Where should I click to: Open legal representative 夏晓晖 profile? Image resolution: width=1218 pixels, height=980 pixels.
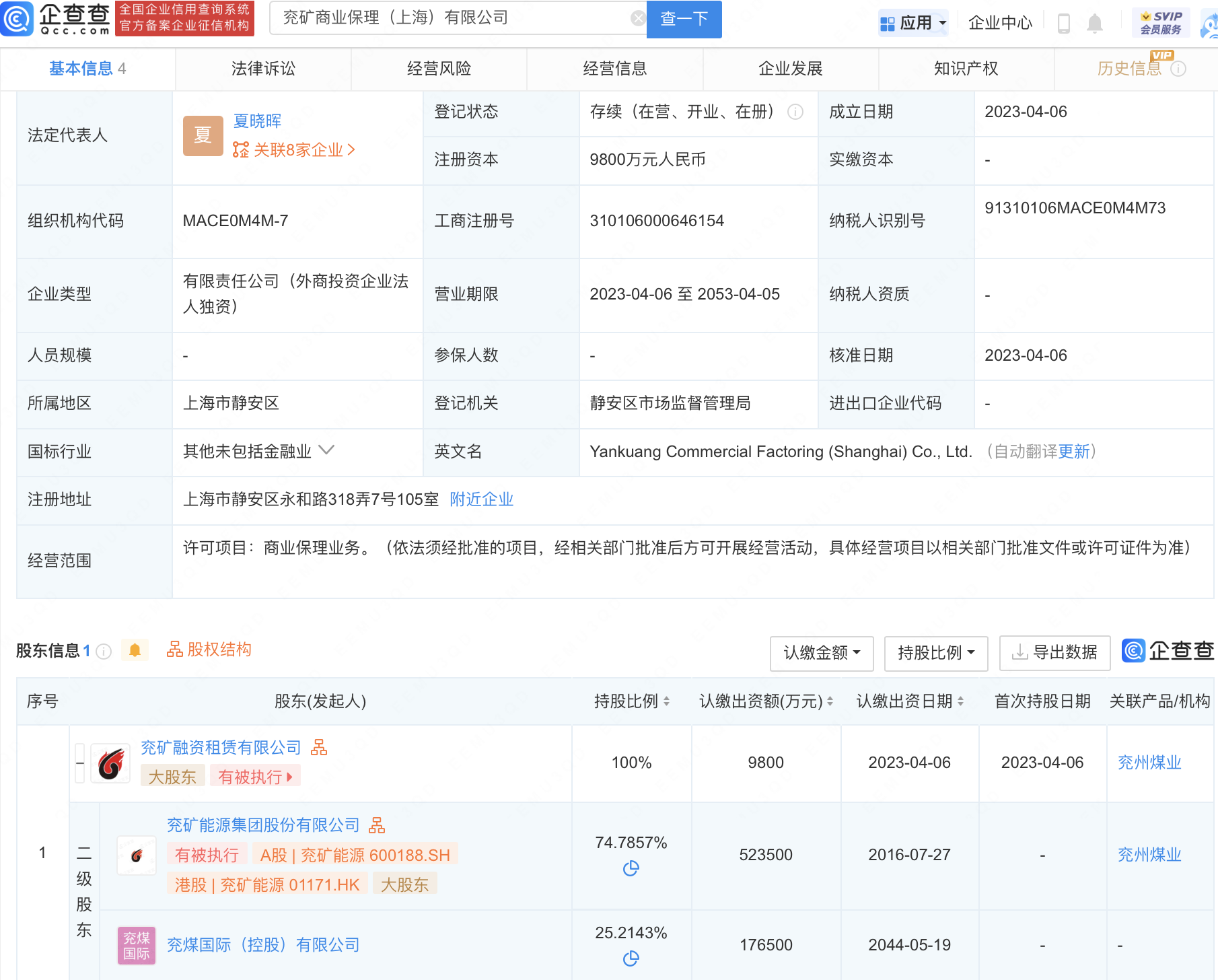coord(257,121)
